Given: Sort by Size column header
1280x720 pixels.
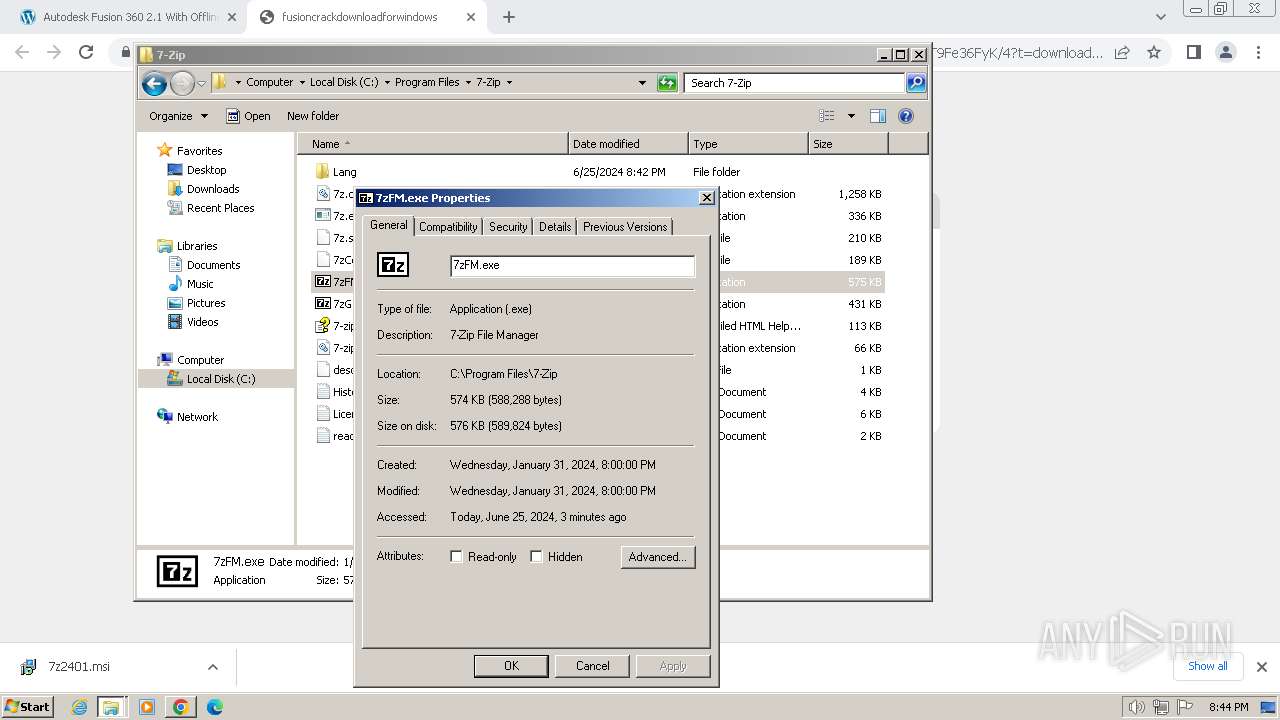Looking at the screenshot, I should 848,144.
